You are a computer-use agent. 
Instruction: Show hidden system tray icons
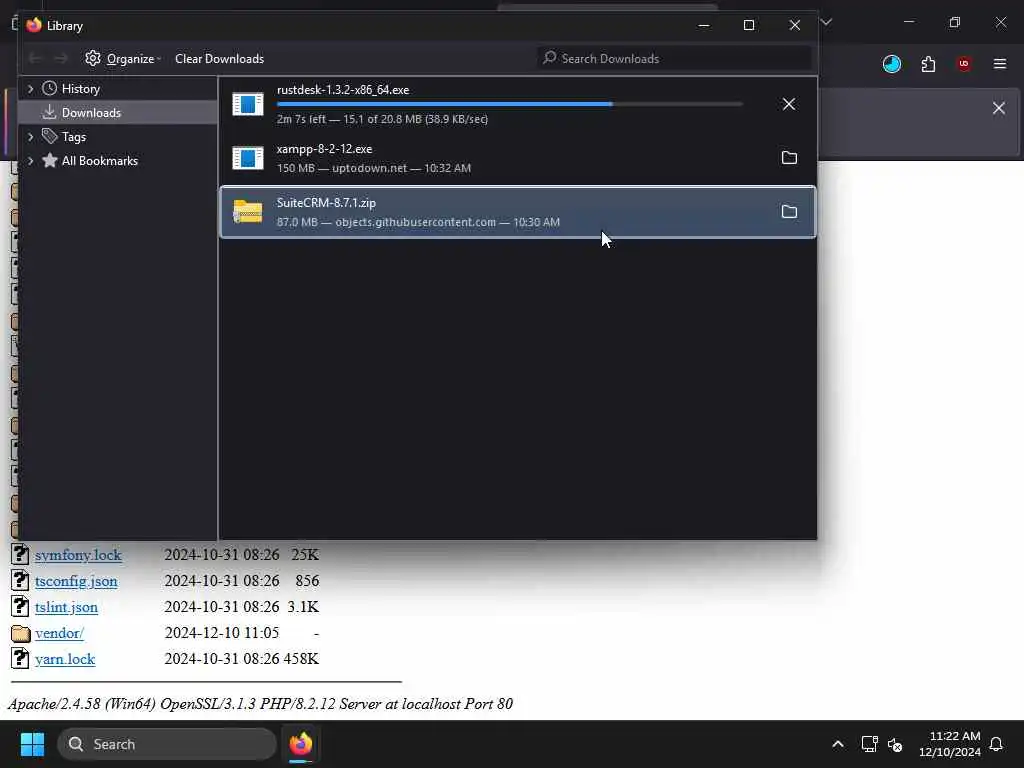[838, 744]
